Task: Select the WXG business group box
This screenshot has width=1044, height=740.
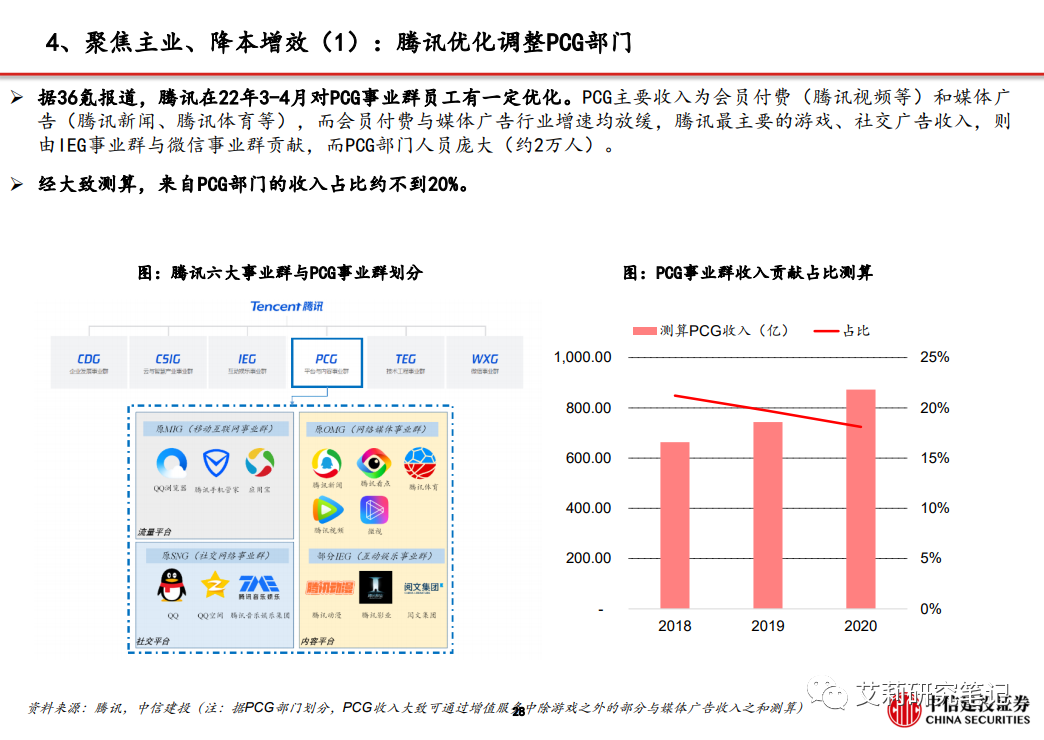Action: click(485, 362)
